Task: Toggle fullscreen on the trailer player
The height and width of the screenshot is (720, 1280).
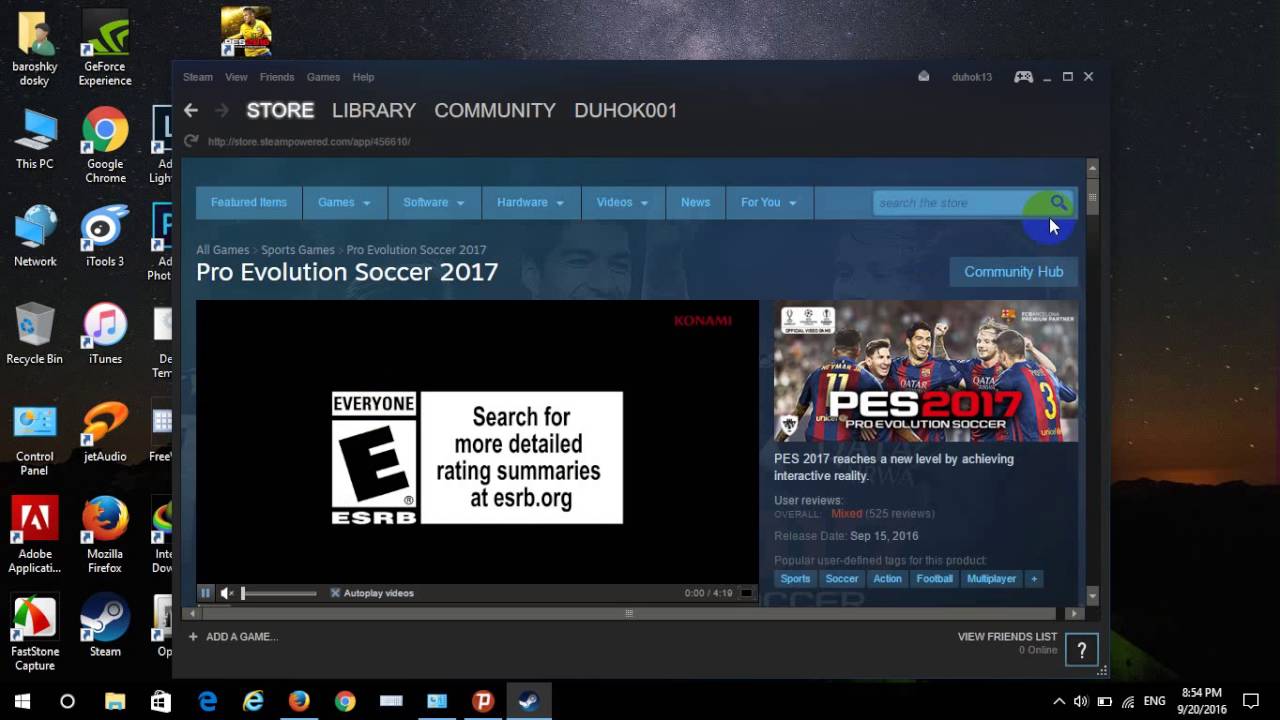Action: [x=746, y=593]
